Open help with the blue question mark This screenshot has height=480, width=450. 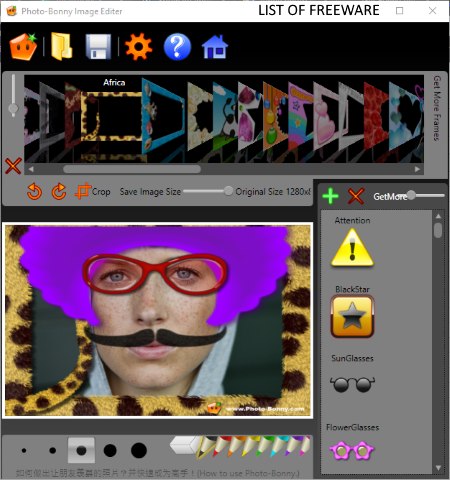[177, 47]
